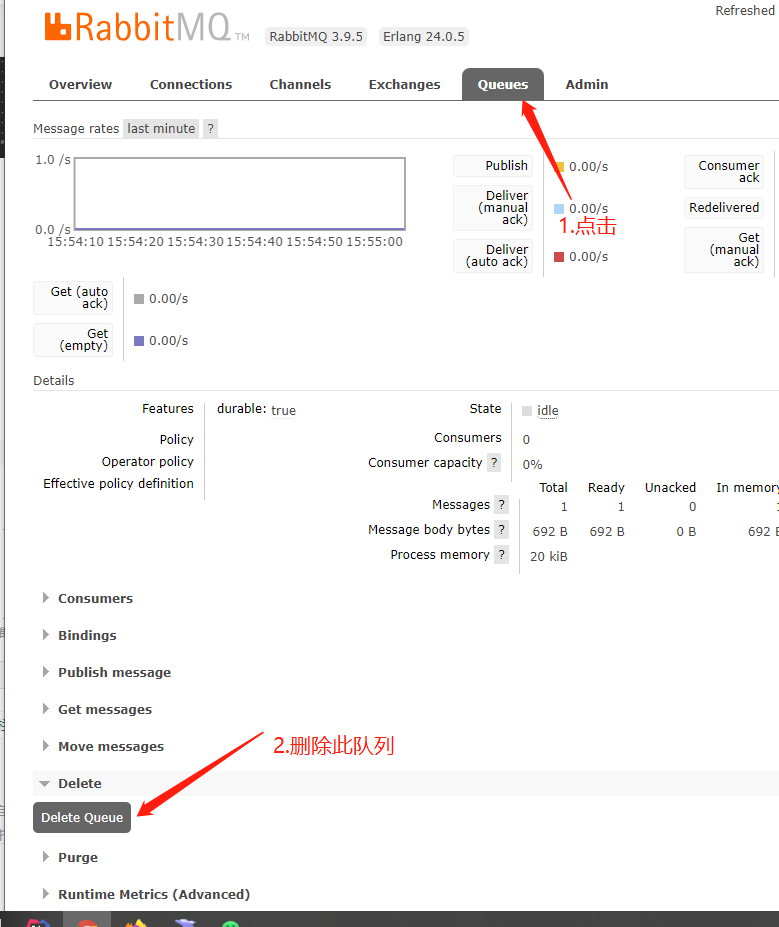The height and width of the screenshot is (927, 779).
Task: Select the Queues tab
Action: point(503,85)
